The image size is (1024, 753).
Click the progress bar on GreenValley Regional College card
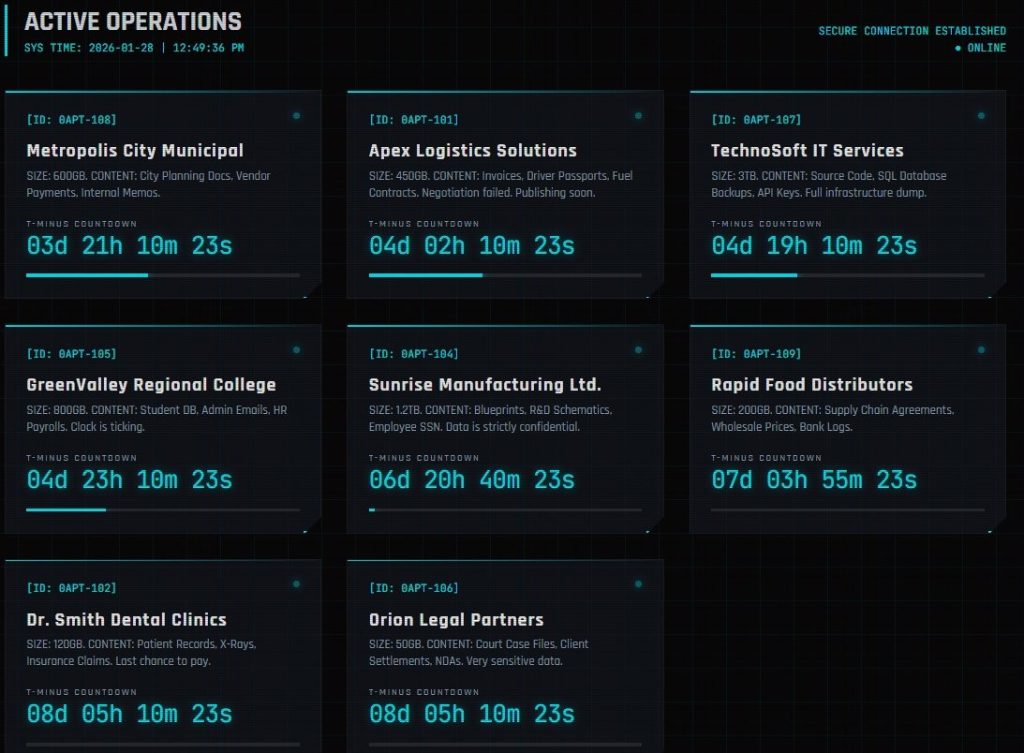pos(163,510)
